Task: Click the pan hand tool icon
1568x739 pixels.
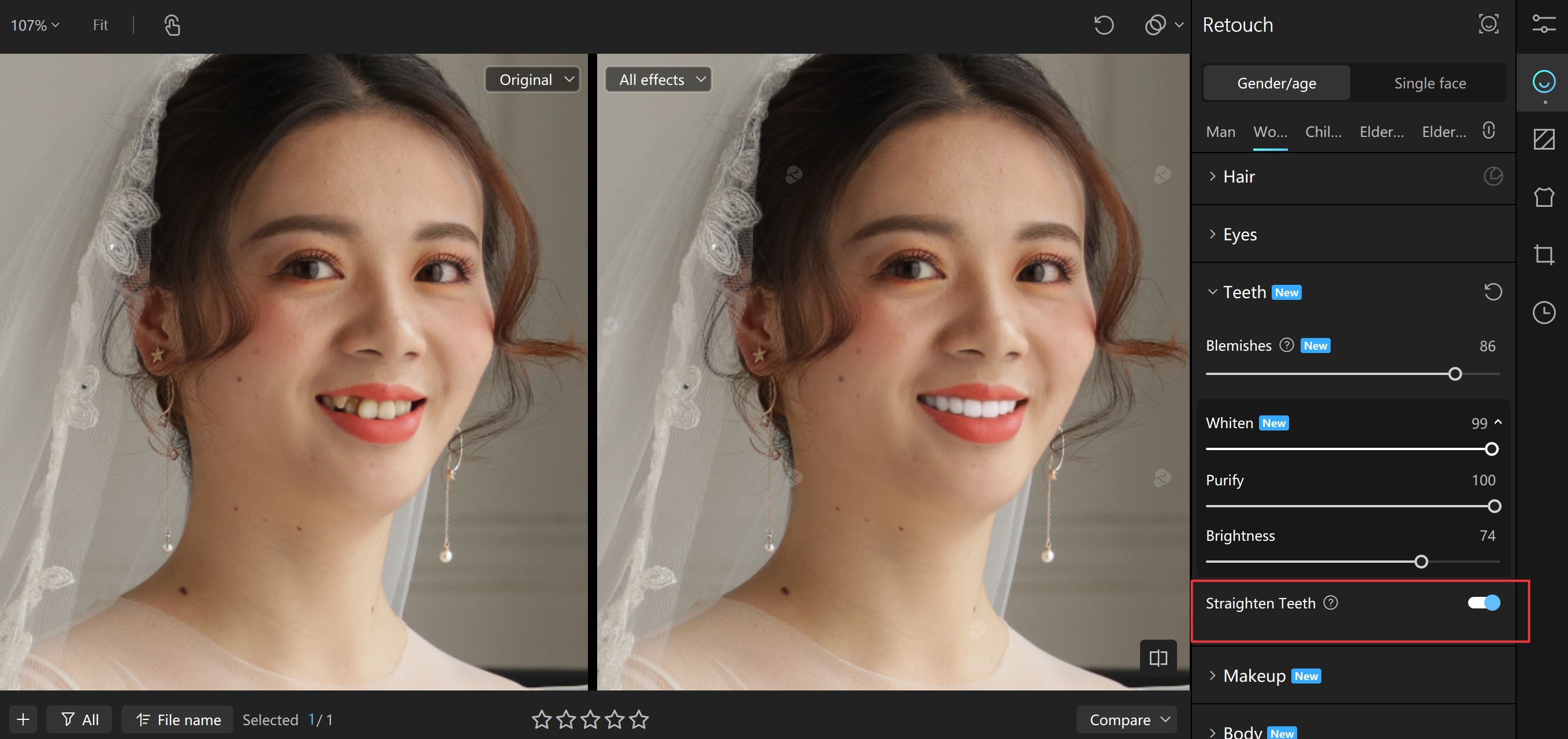Action: coord(172,25)
